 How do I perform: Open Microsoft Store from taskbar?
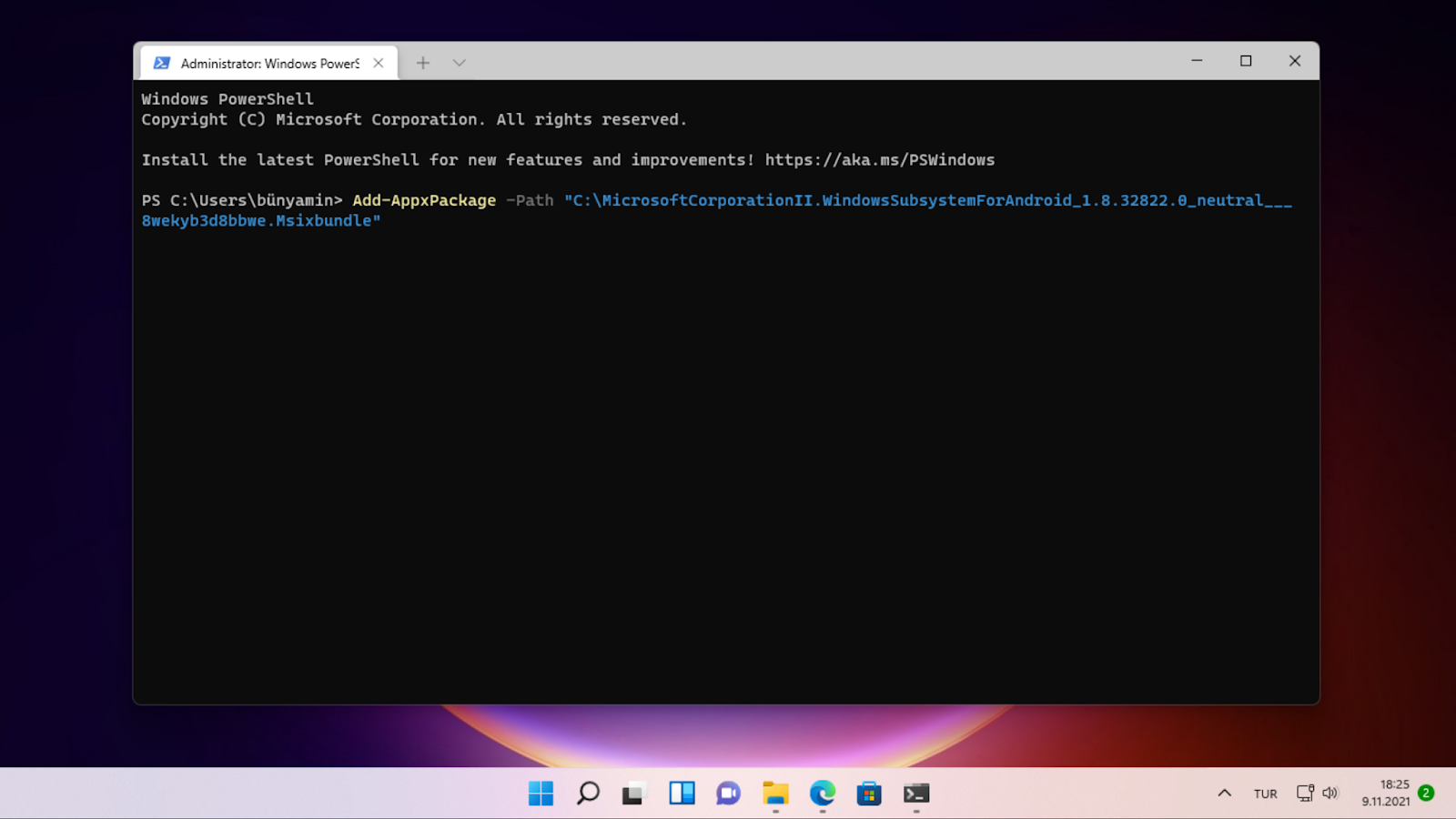point(869,794)
